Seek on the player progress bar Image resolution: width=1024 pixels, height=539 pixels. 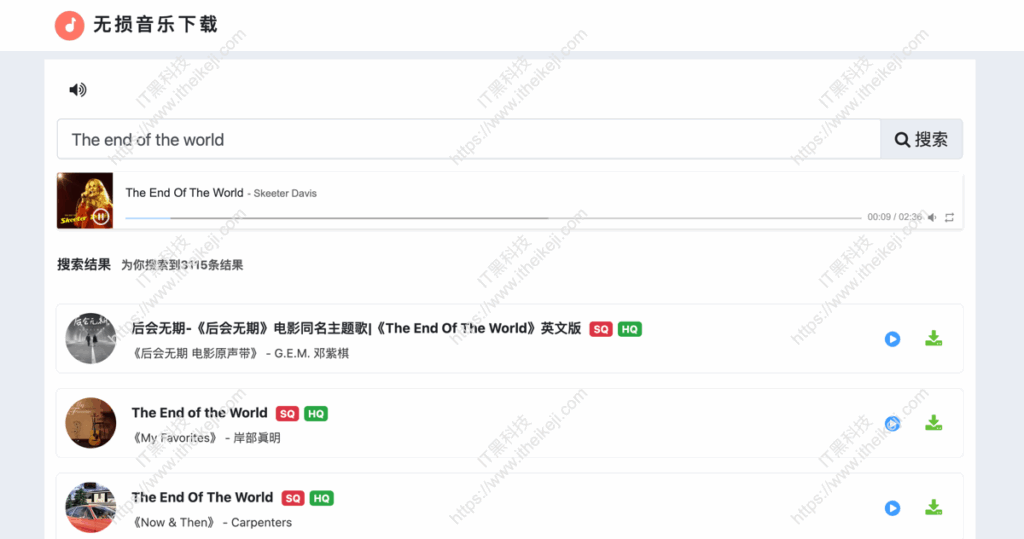point(493,218)
